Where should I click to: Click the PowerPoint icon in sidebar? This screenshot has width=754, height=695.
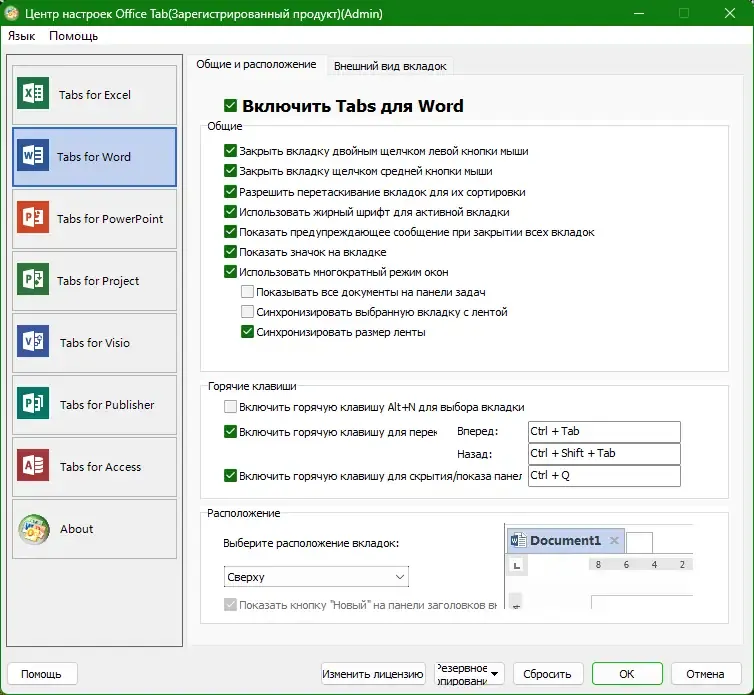tap(33, 217)
